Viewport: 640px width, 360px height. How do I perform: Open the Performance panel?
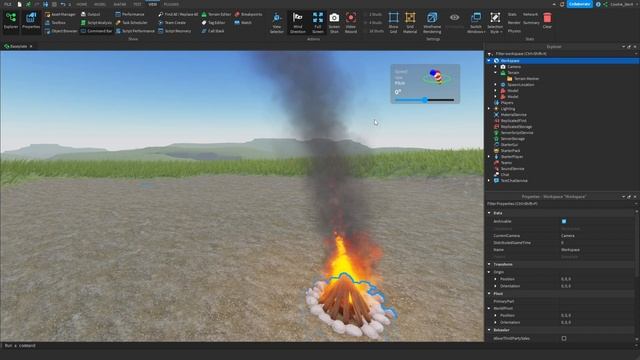tap(130, 14)
